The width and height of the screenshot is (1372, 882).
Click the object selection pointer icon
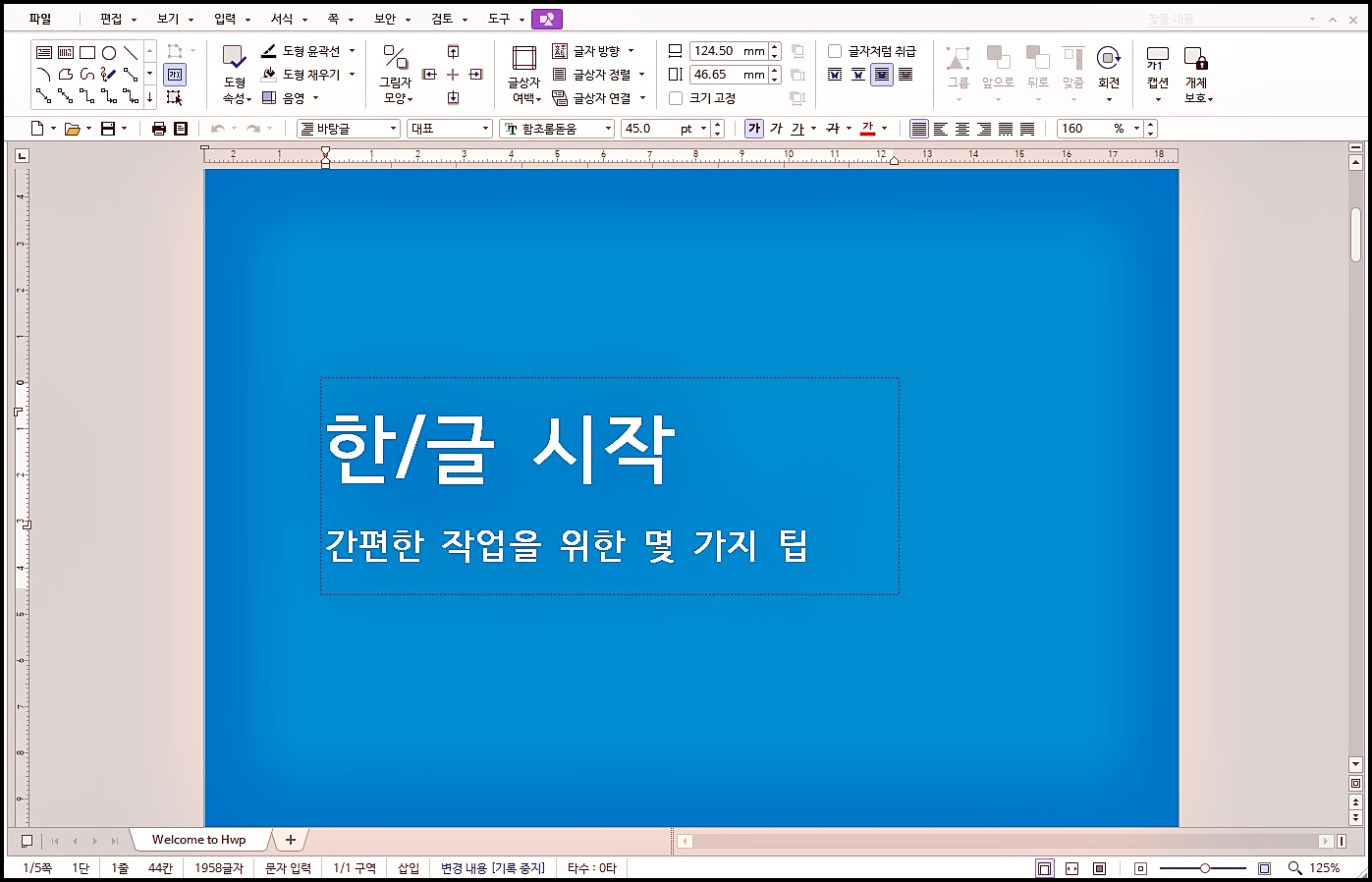click(174, 97)
